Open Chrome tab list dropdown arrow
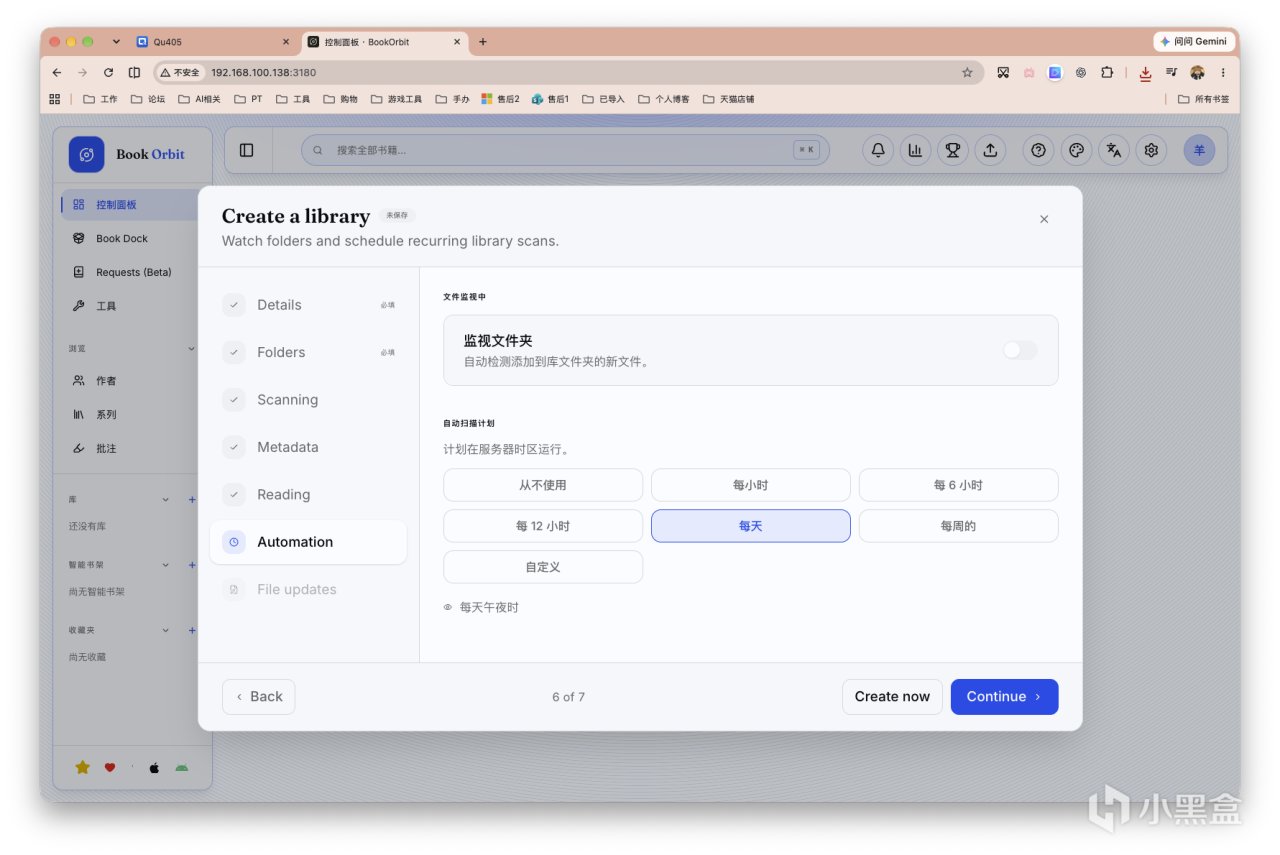1280x855 pixels. [x=116, y=42]
